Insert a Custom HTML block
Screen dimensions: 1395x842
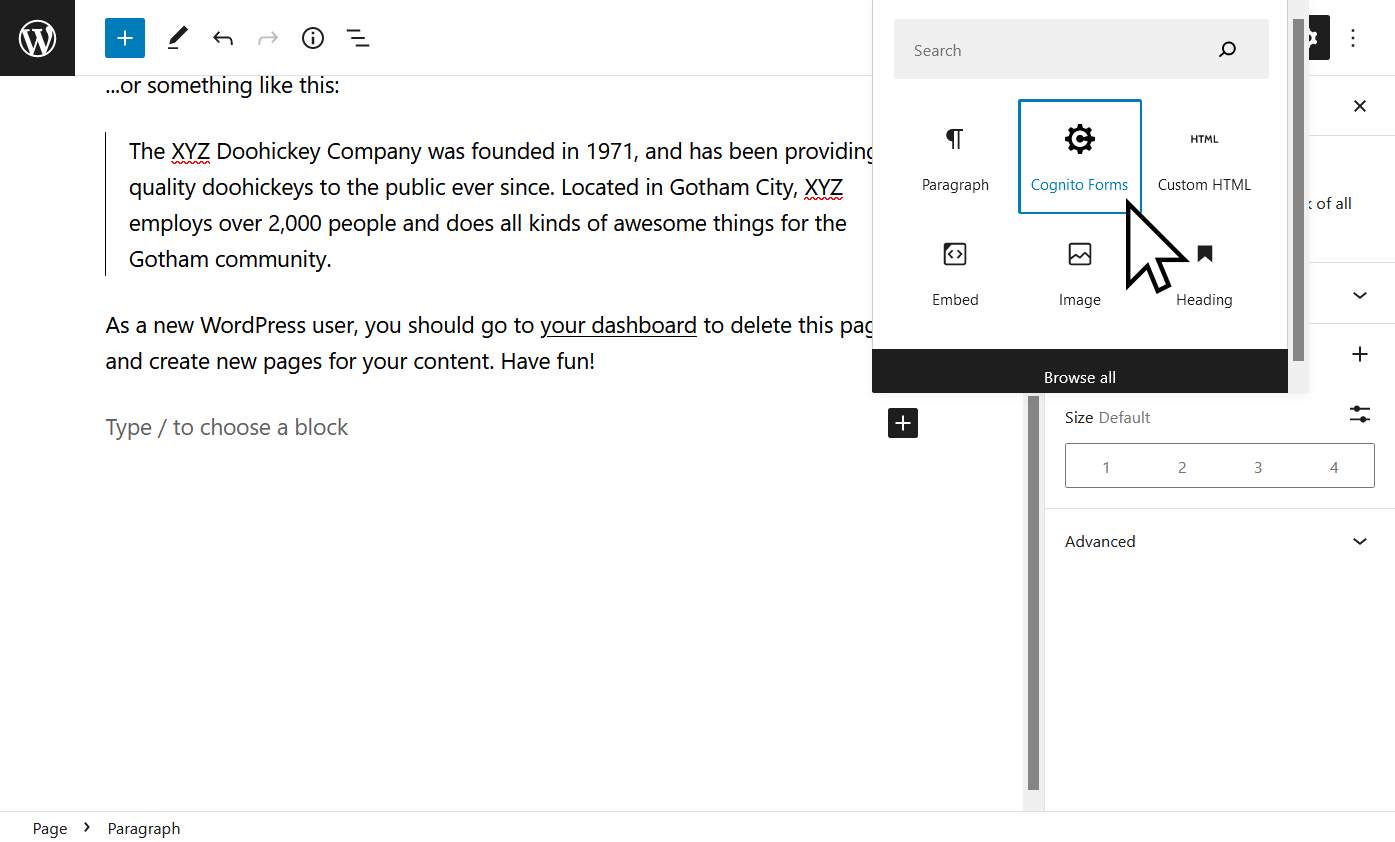(1204, 156)
